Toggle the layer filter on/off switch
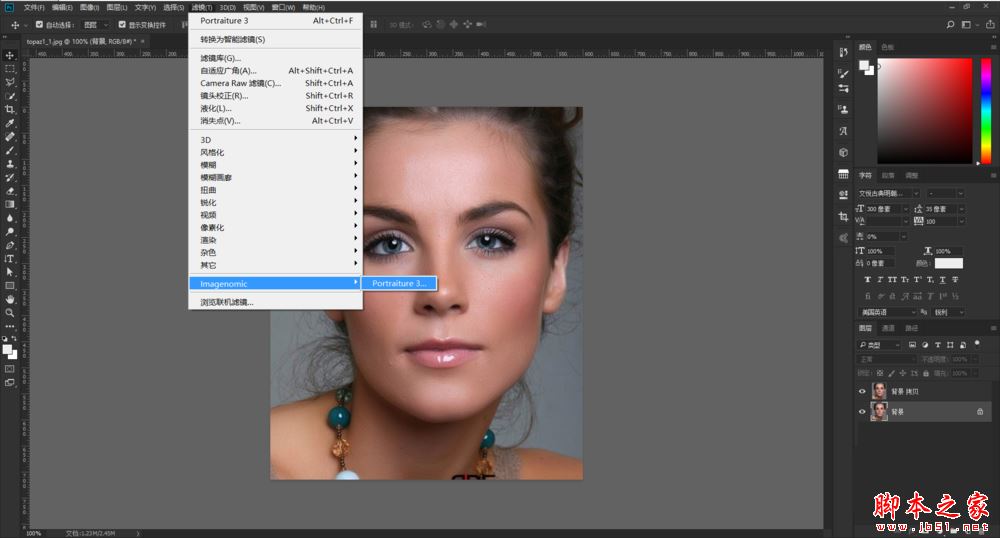The width and height of the screenshot is (1000, 538). [977, 344]
